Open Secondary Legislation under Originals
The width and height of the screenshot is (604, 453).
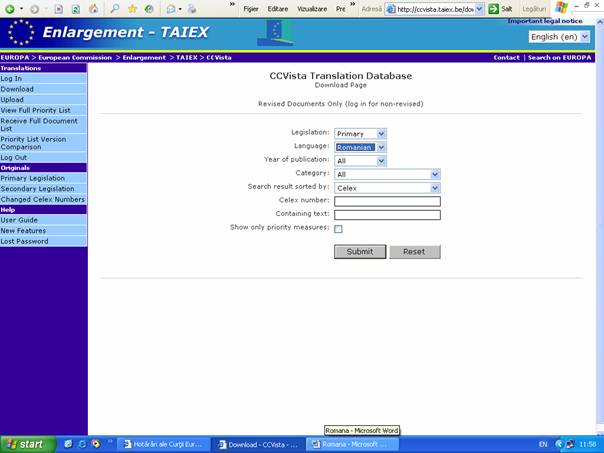click(x=43, y=189)
